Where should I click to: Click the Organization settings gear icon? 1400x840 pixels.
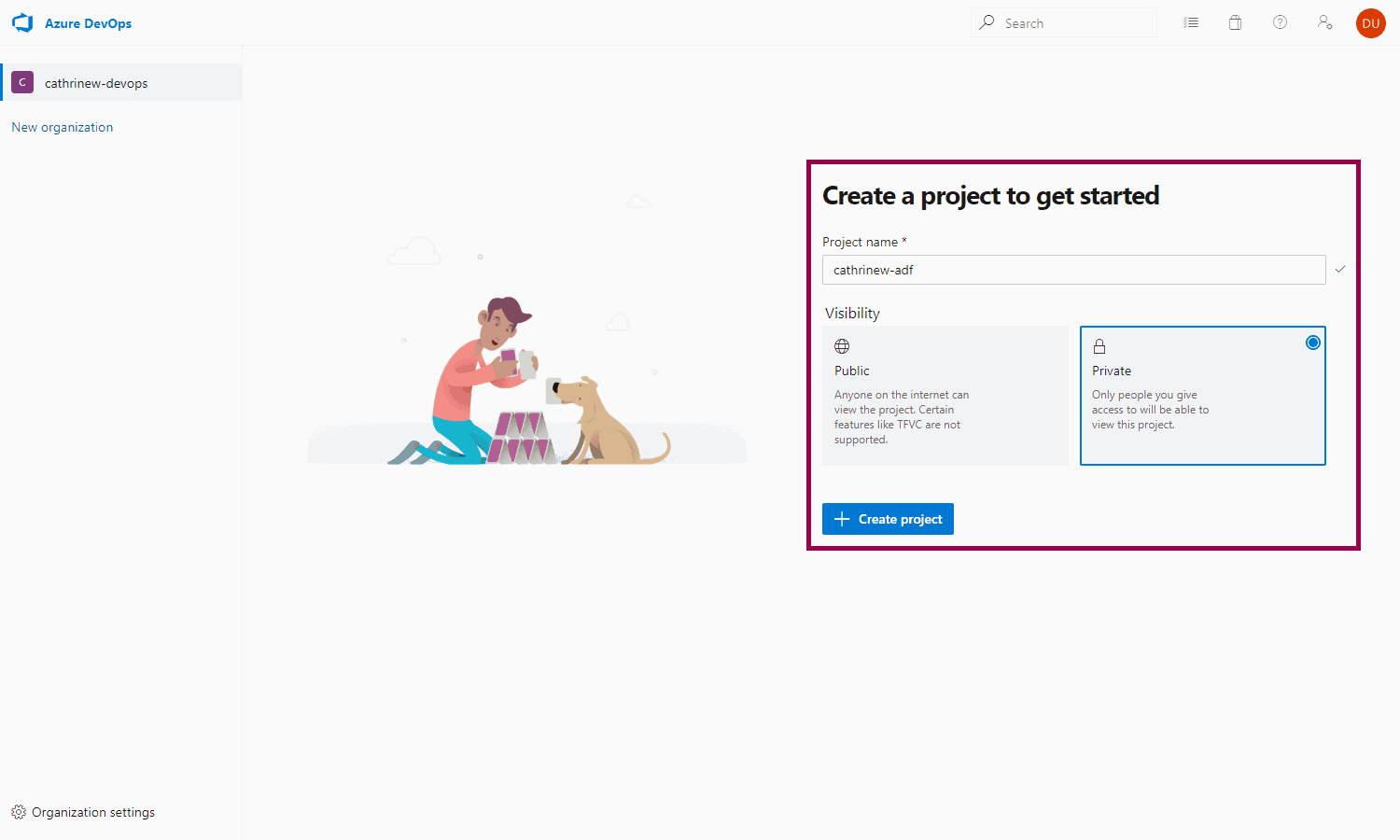click(x=19, y=812)
